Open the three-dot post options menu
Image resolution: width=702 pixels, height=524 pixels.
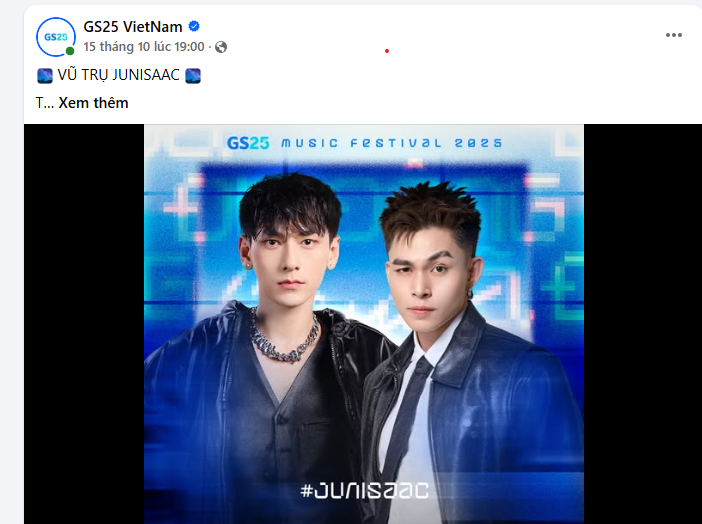673,35
